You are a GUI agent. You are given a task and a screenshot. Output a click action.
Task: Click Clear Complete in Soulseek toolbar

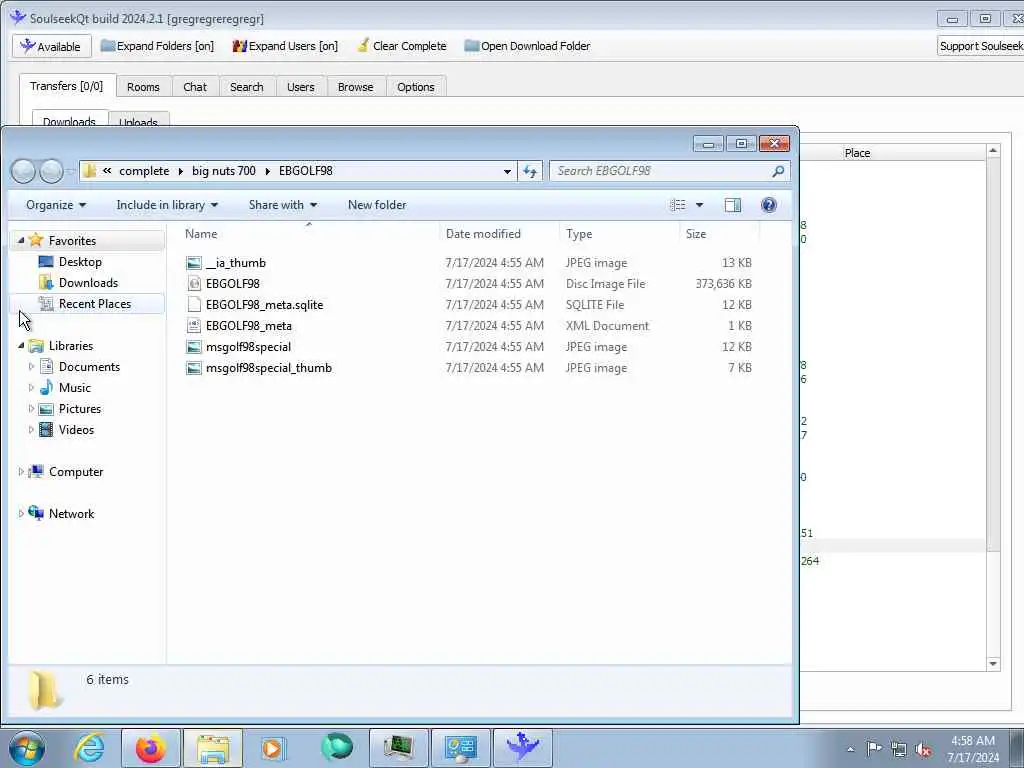point(402,46)
